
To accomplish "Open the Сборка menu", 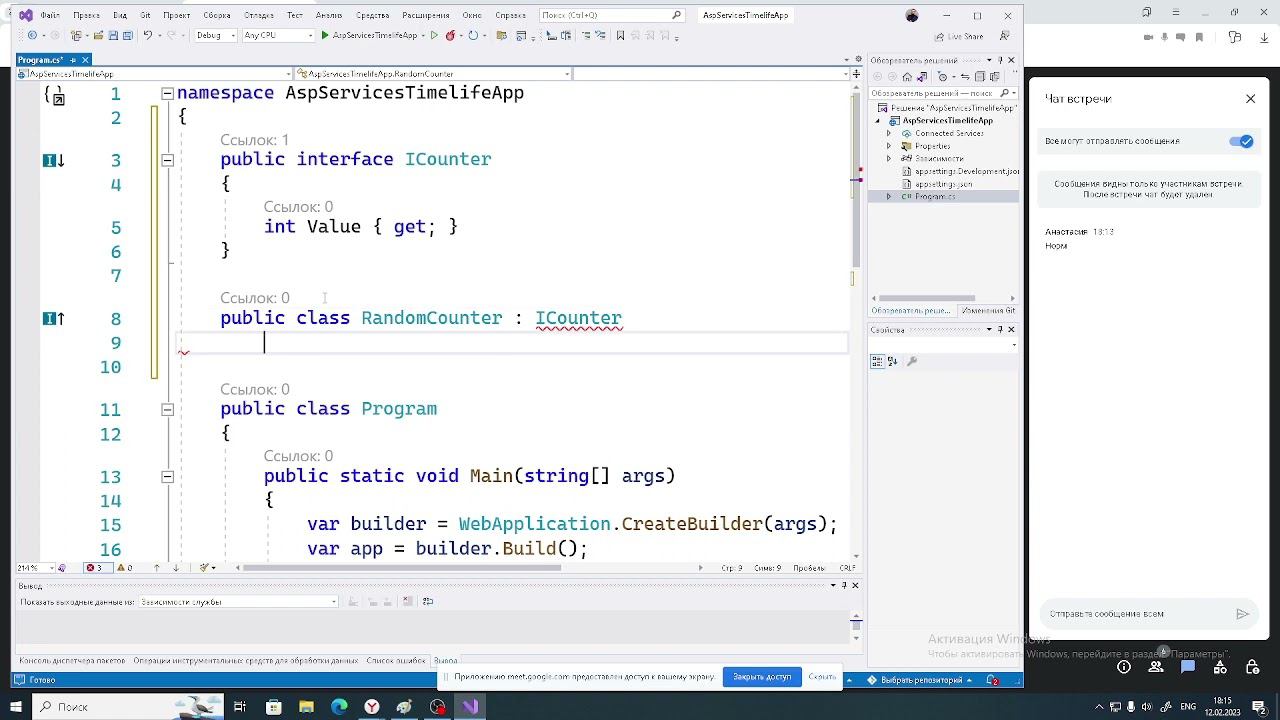I will 216,15.
